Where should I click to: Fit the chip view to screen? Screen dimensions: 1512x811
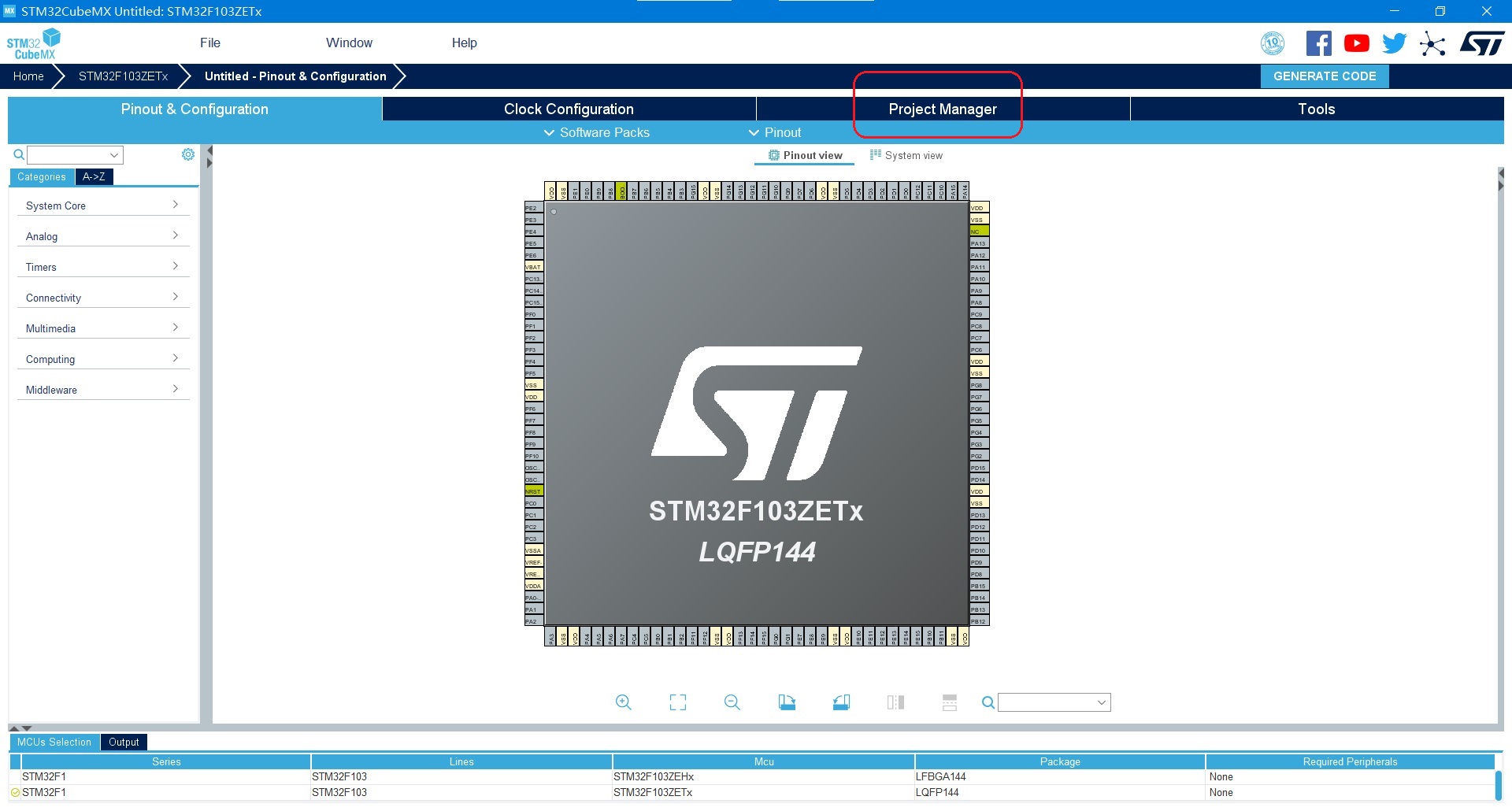click(677, 702)
